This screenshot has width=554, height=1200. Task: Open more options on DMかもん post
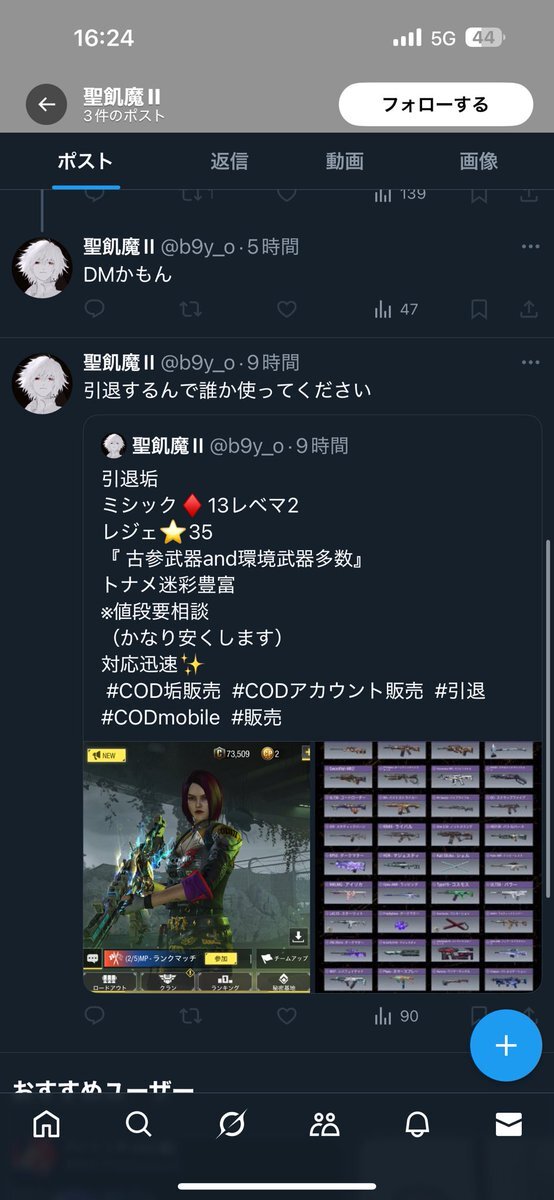click(530, 246)
